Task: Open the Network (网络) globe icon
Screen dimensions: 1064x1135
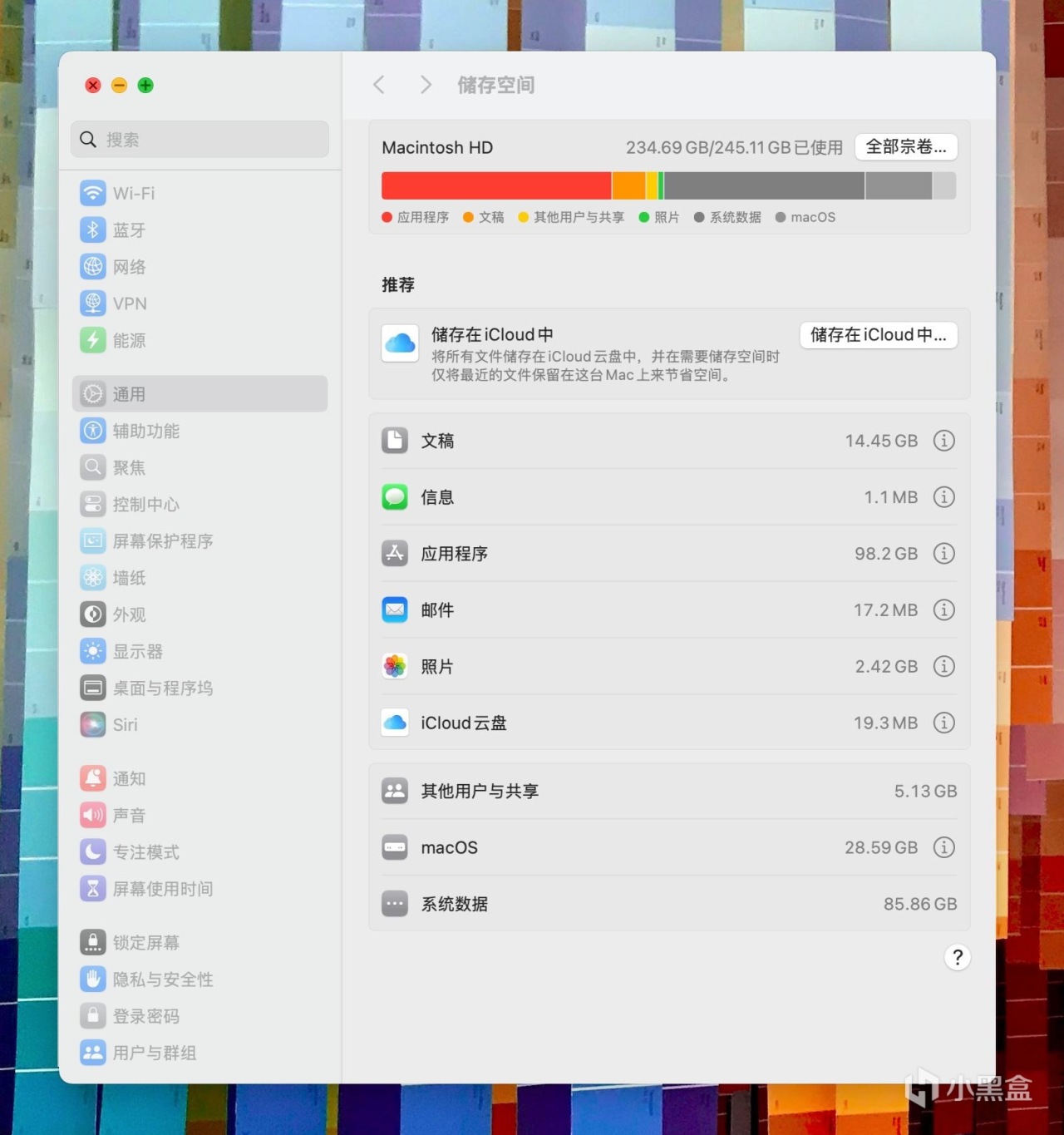Action: click(x=93, y=266)
